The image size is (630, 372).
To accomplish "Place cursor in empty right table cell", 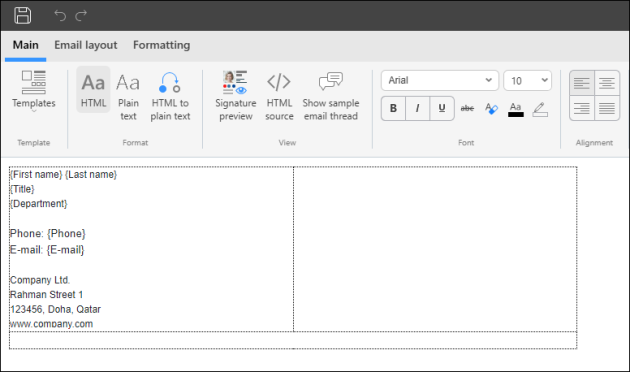I will click(x=435, y=249).
